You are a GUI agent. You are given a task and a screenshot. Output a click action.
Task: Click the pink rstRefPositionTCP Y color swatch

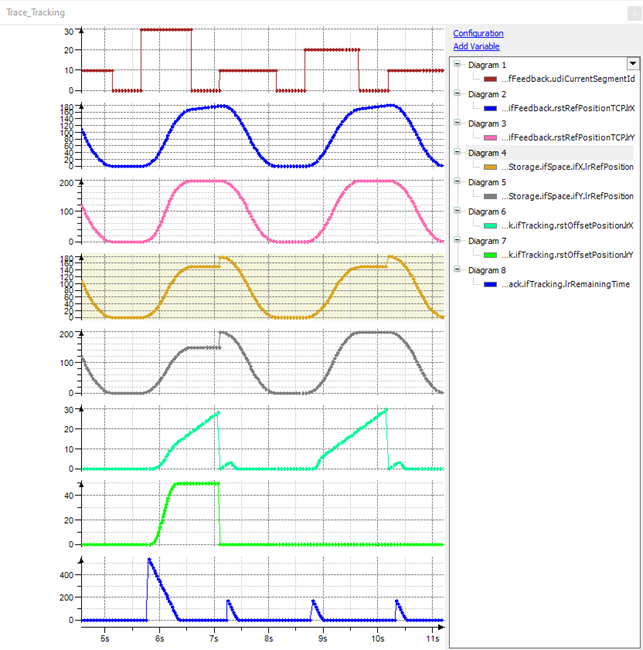(490, 138)
